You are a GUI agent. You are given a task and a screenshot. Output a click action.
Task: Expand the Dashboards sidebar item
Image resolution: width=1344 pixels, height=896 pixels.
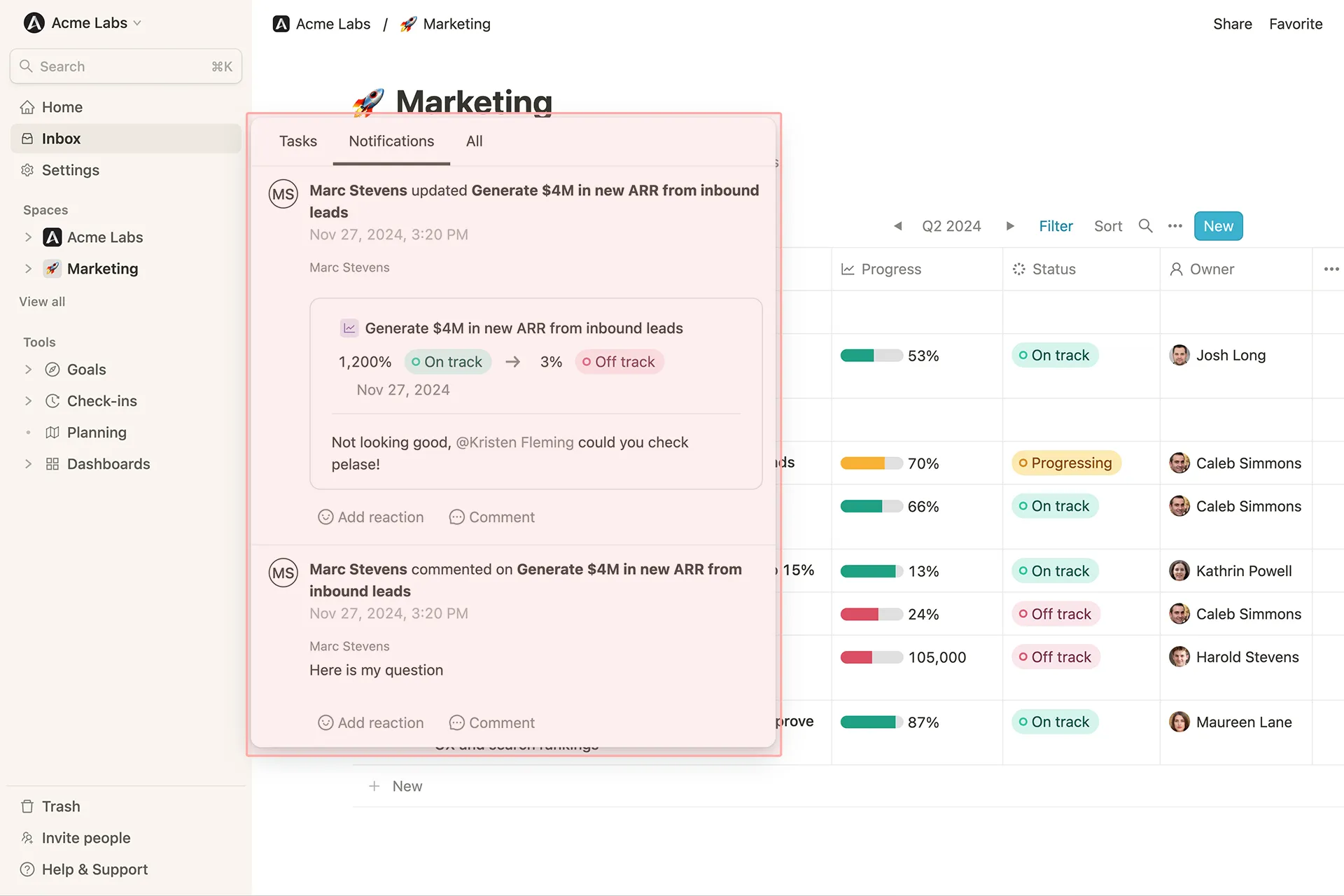29,464
